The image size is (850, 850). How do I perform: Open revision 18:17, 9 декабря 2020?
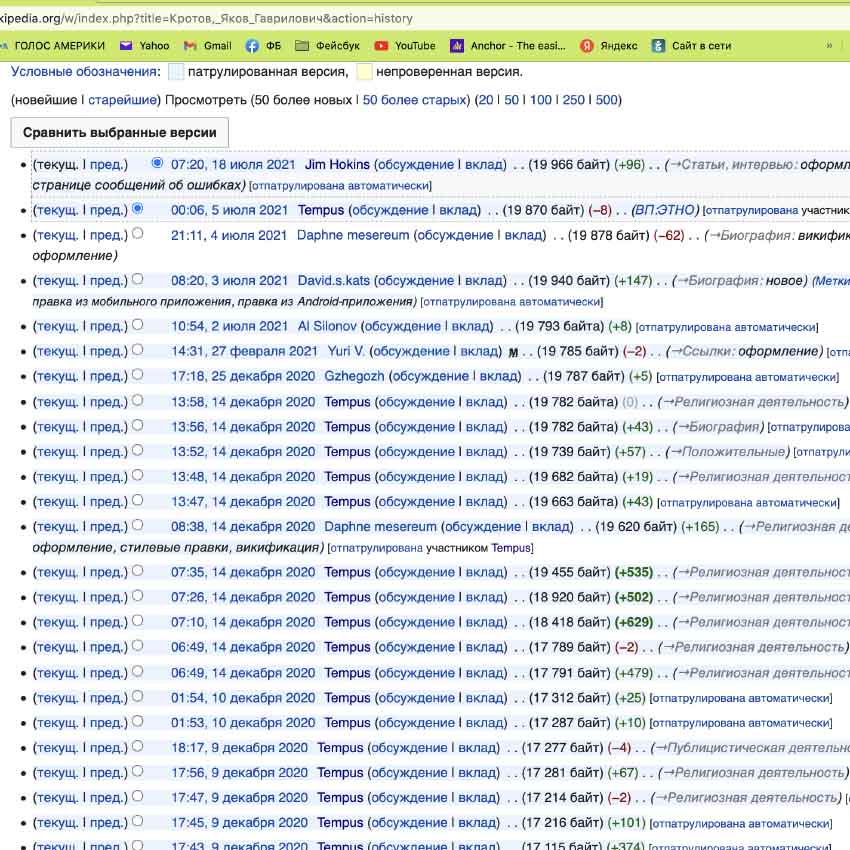239,748
